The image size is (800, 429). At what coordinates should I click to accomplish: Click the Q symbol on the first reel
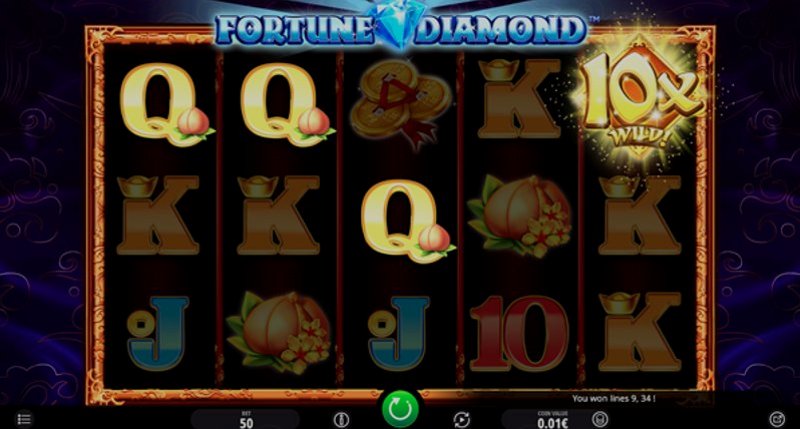tap(164, 105)
